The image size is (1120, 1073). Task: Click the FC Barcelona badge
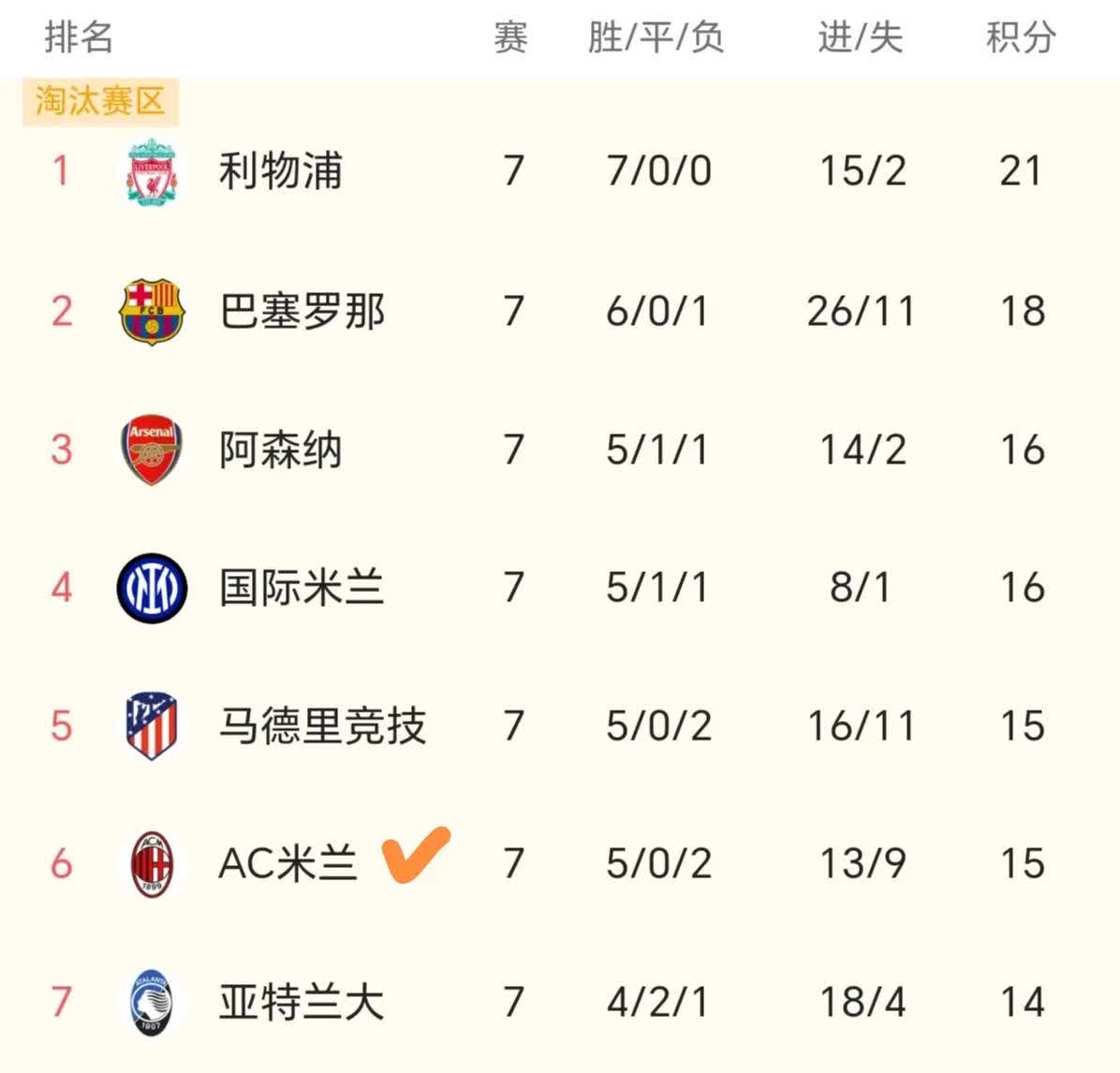pos(150,309)
